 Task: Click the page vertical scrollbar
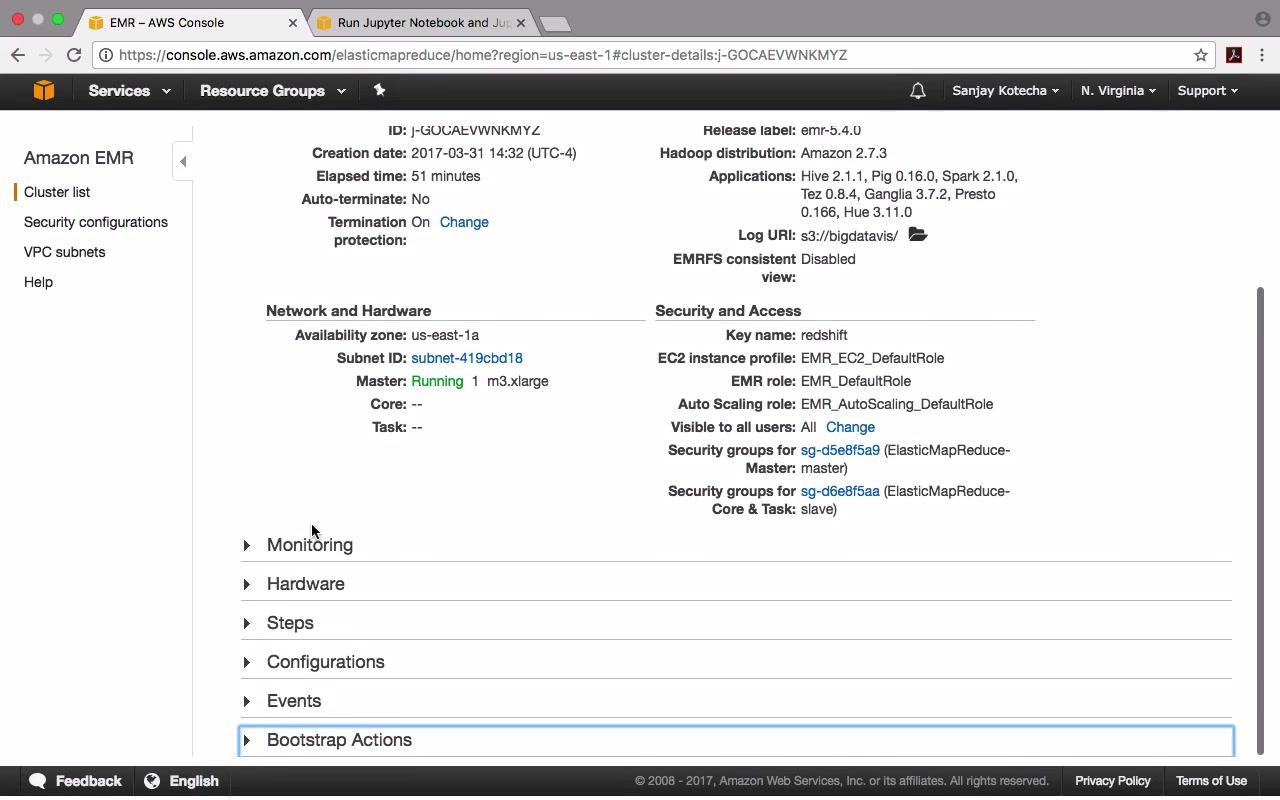coord(1260,520)
